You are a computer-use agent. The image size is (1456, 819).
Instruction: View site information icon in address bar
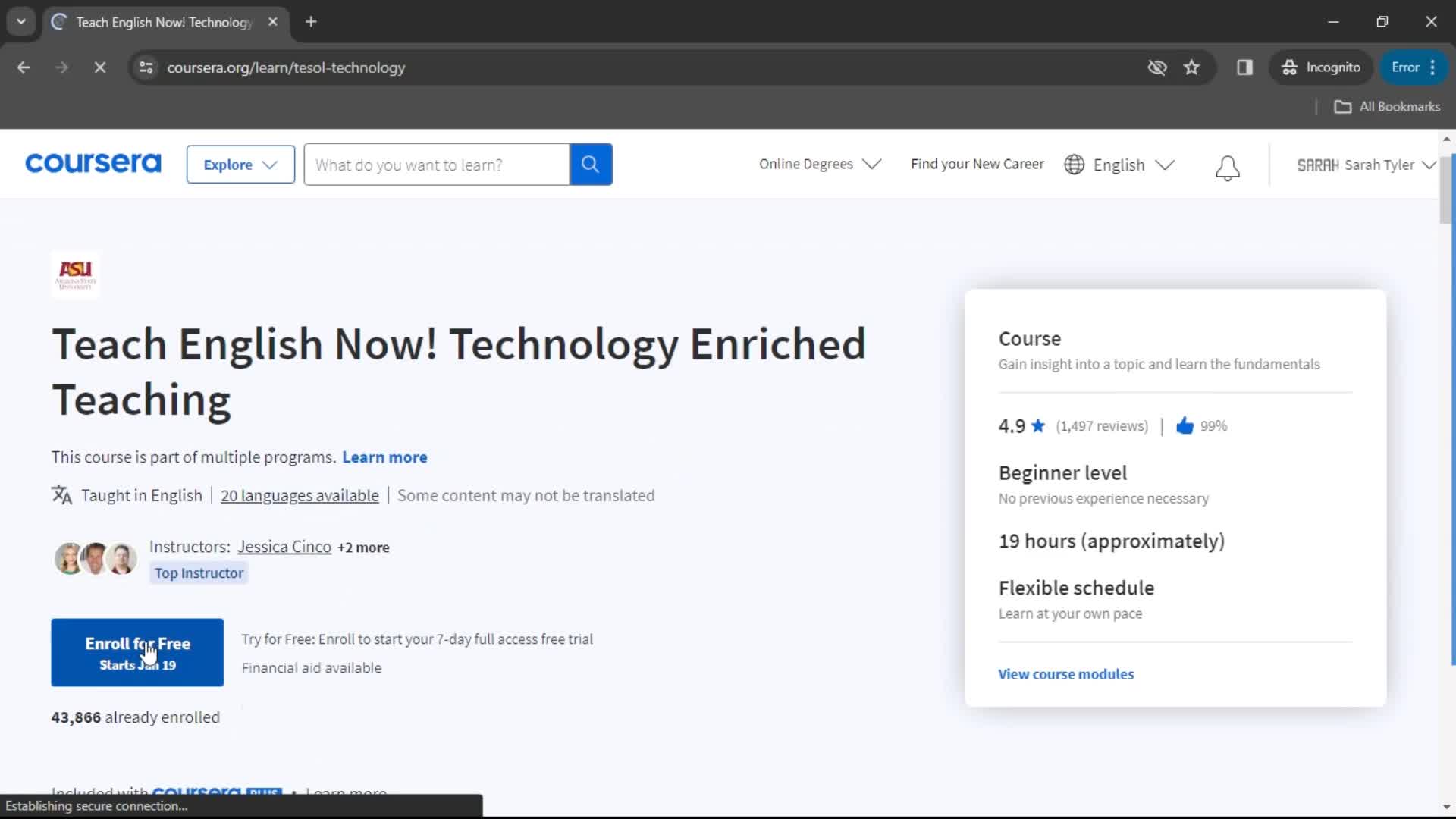tap(146, 67)
